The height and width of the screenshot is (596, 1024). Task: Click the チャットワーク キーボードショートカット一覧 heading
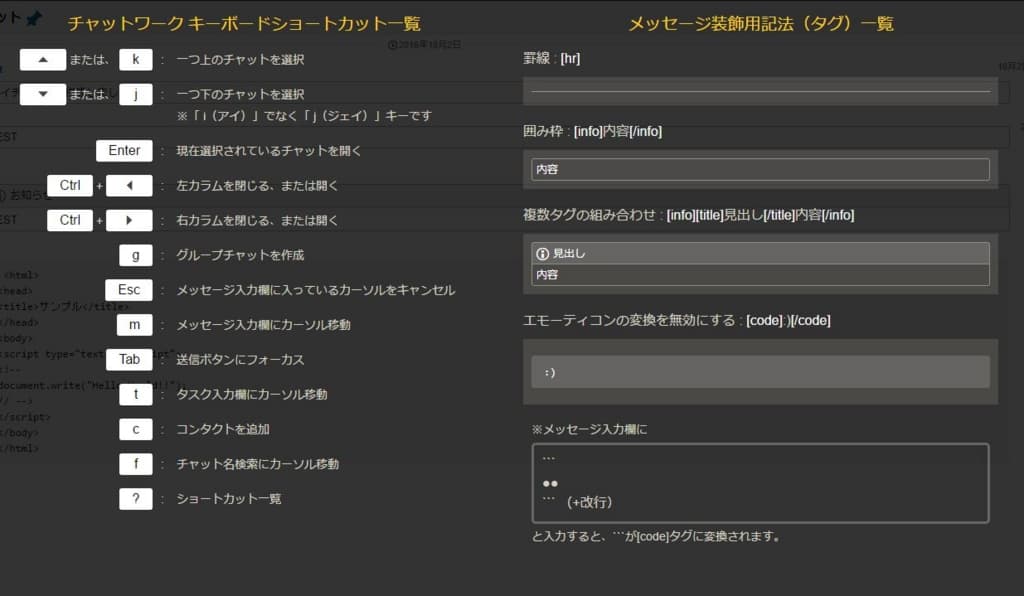(x=244, y=24)
